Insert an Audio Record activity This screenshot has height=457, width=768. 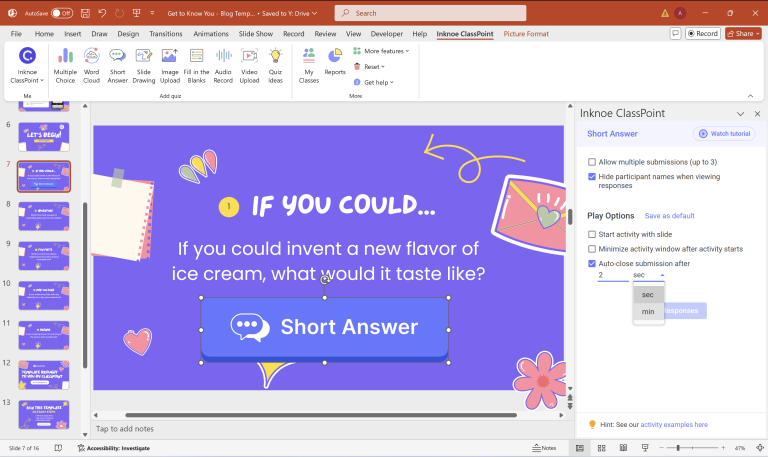tap(223, 66)
